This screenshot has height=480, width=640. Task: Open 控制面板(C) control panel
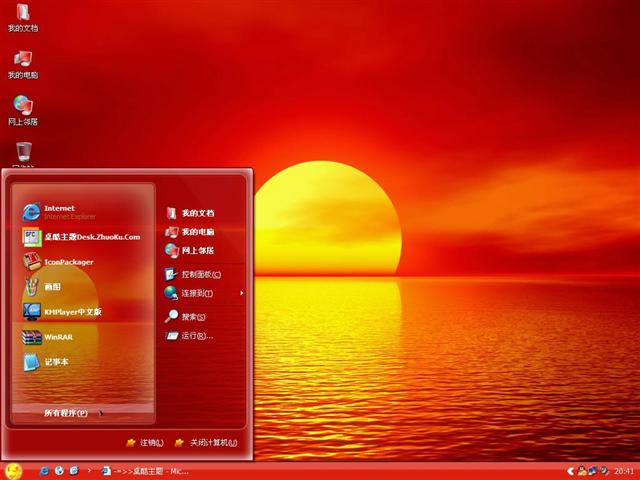click(193, 274)
